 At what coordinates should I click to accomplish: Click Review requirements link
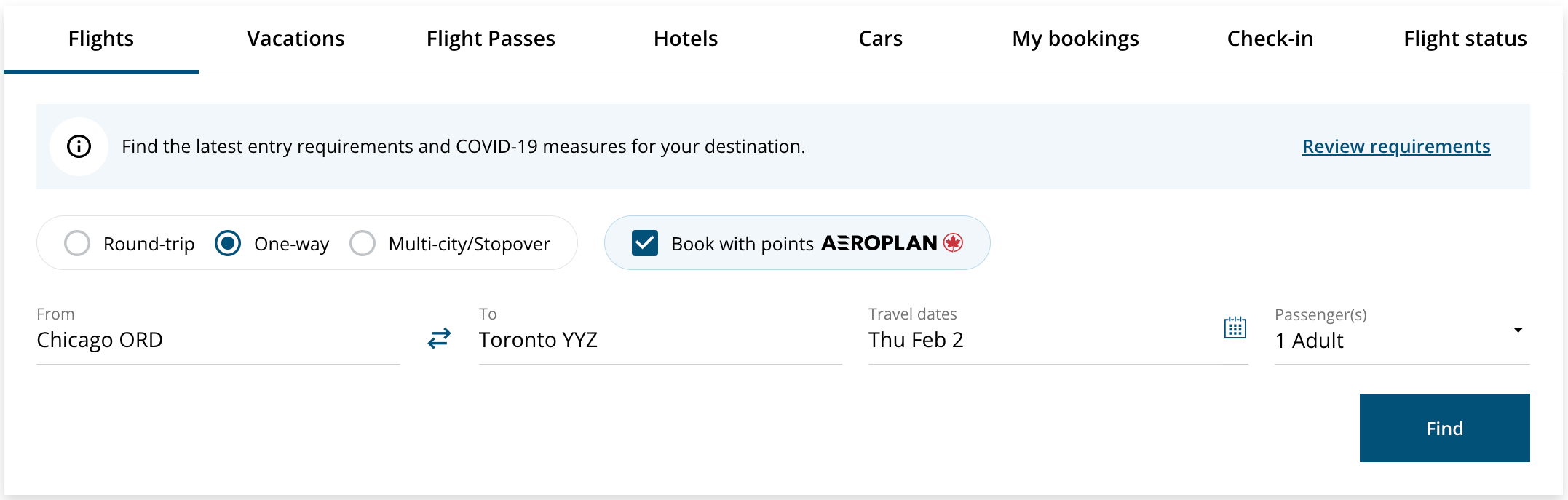click(x=1395, y=146)
